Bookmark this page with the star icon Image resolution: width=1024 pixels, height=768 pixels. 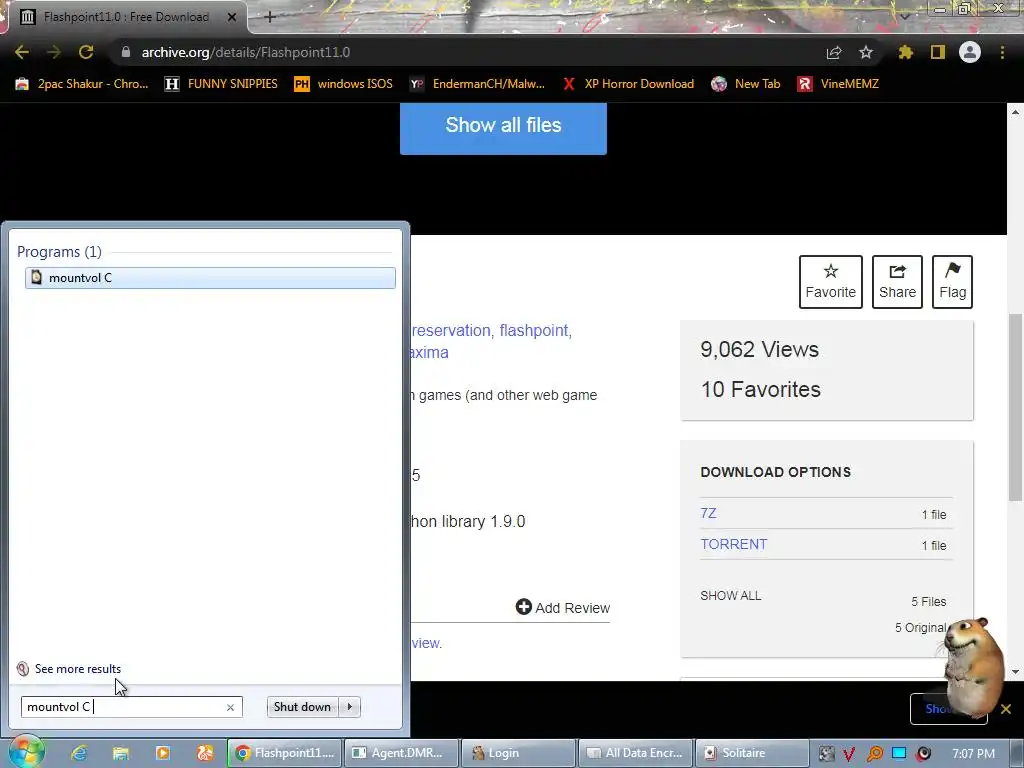pyautogui.click(x=866, y=52)
